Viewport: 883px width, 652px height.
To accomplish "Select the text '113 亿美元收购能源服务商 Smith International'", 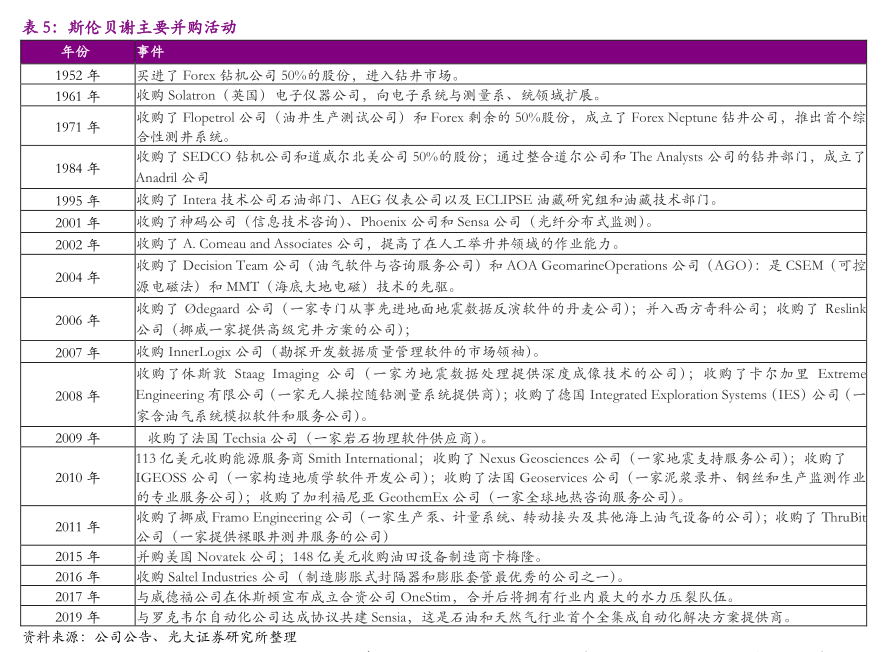I will [277, 458].
